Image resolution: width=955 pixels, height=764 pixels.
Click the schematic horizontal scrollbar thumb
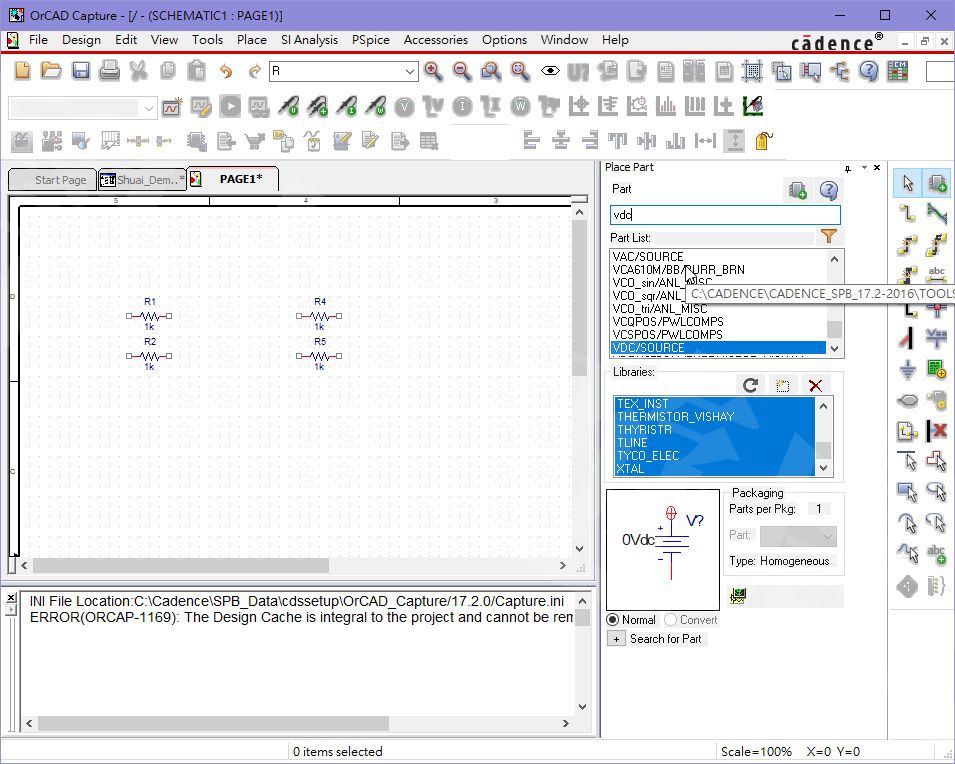pos(181,565)
